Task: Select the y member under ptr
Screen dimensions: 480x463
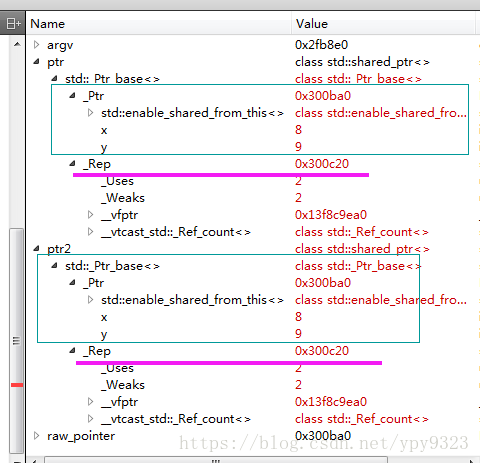Action: tap(104, 147)
